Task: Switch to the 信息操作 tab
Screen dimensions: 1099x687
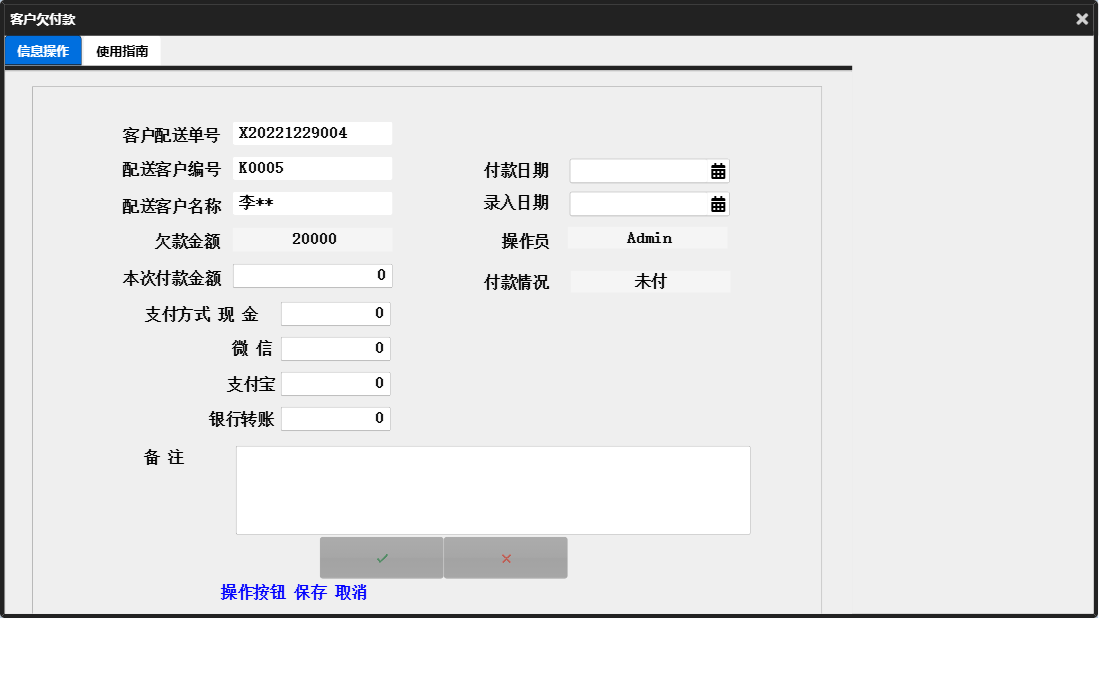Action: [42, 50]
